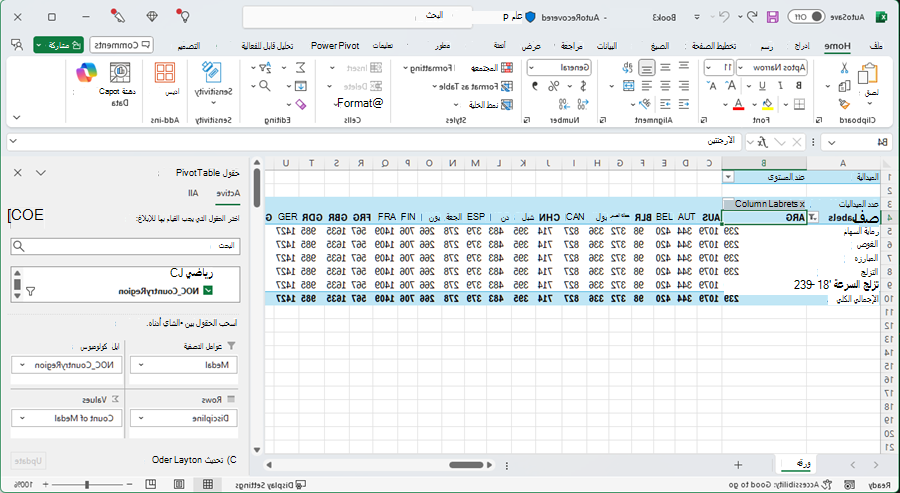Open the Add-ins icon

[x=165, y=73]
